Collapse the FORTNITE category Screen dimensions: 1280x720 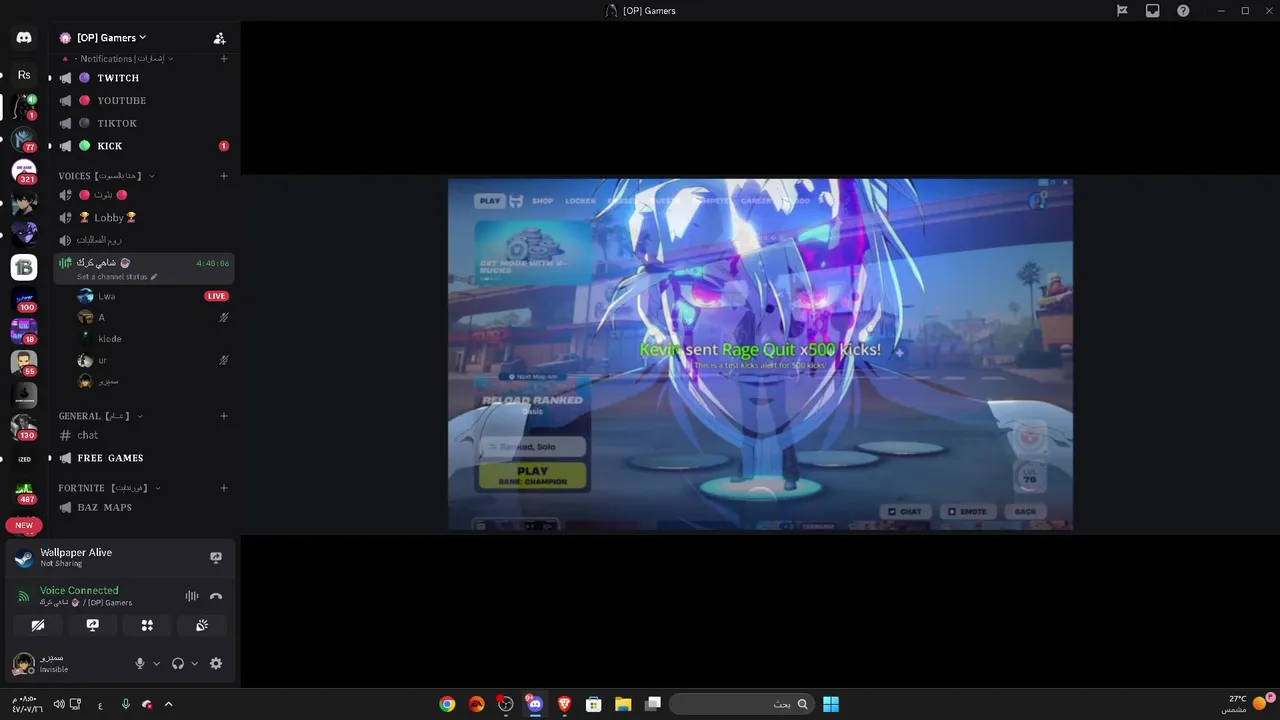[109, 488]
